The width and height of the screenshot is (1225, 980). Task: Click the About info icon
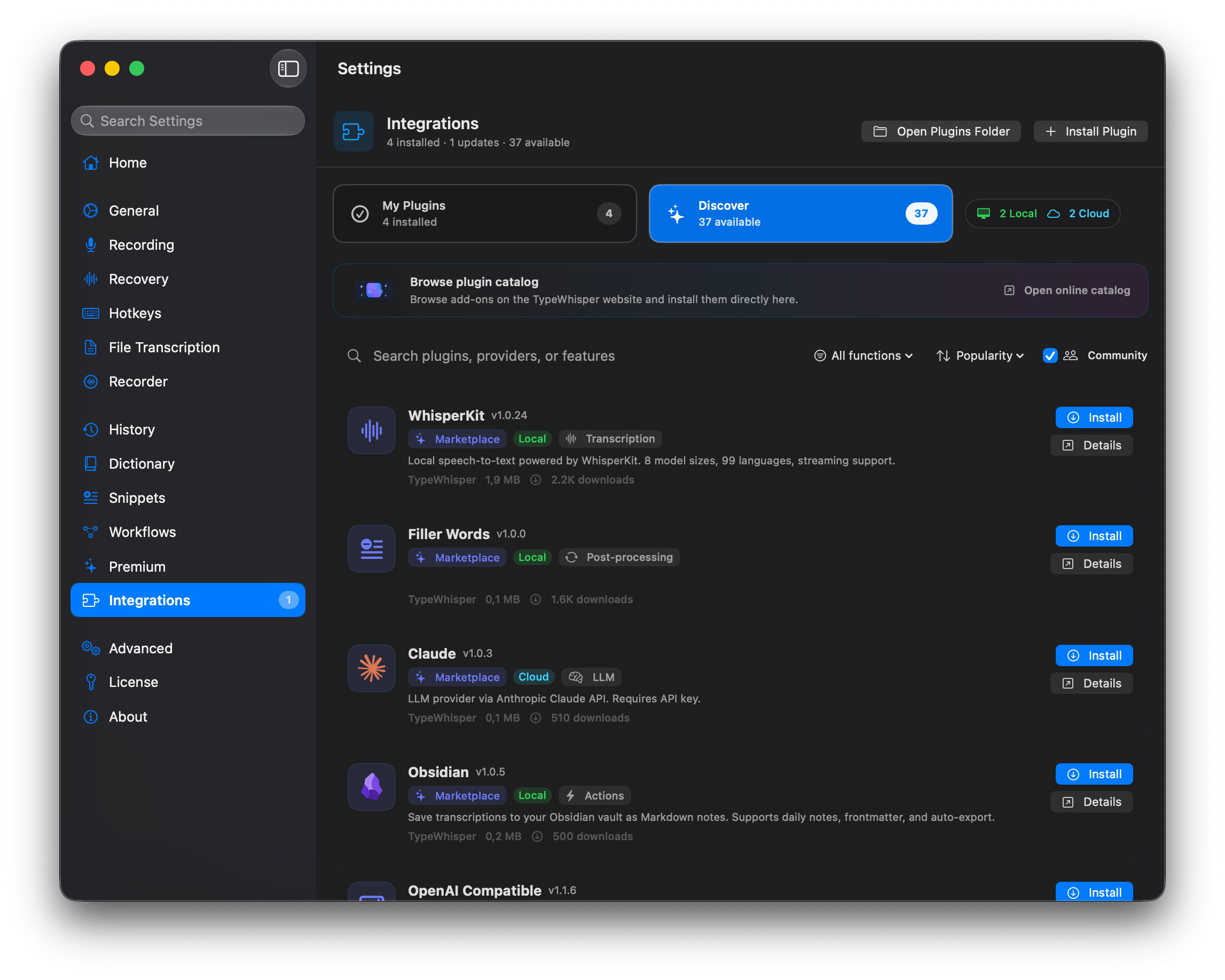click(91, 716)
